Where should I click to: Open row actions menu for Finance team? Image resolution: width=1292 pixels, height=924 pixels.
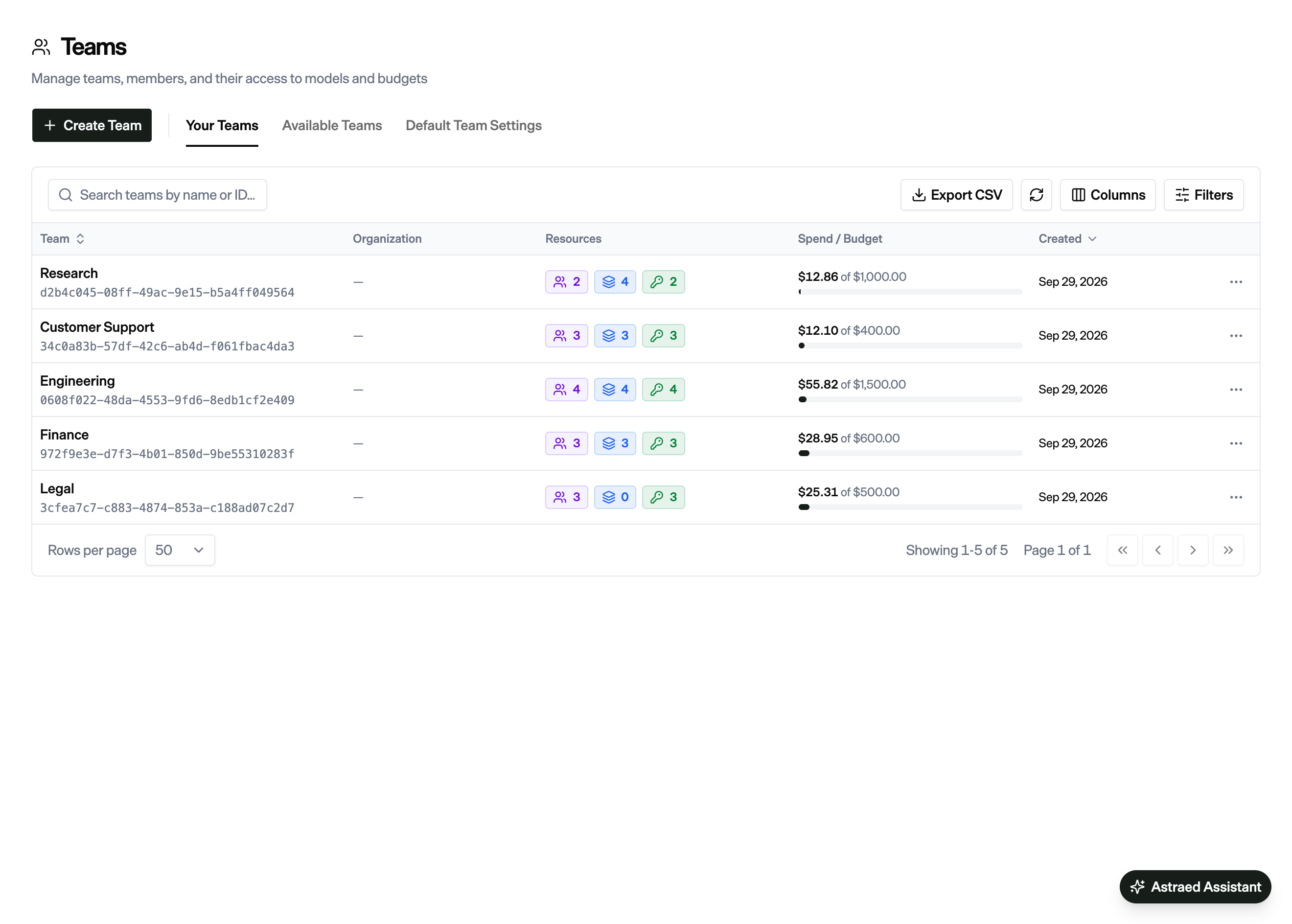1236,443
